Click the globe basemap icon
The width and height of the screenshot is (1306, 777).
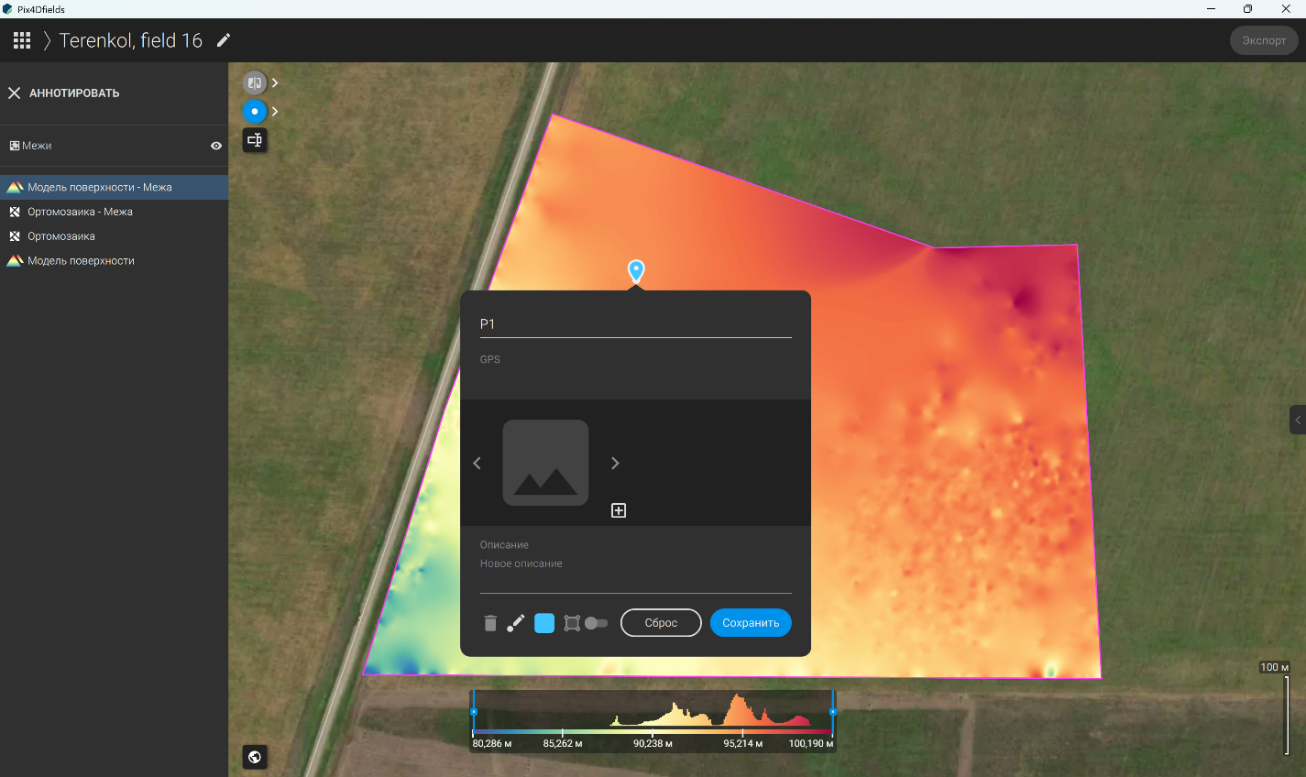(254, 757)
